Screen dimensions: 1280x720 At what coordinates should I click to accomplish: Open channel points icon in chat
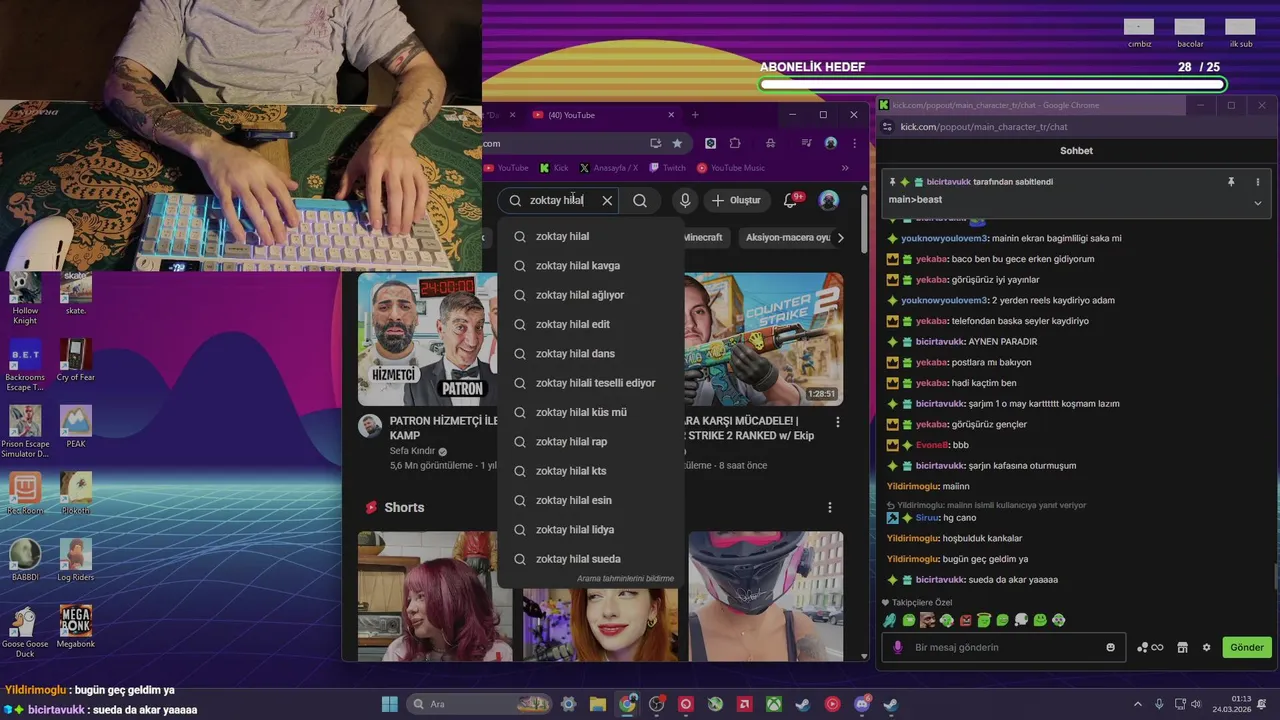1150,647
